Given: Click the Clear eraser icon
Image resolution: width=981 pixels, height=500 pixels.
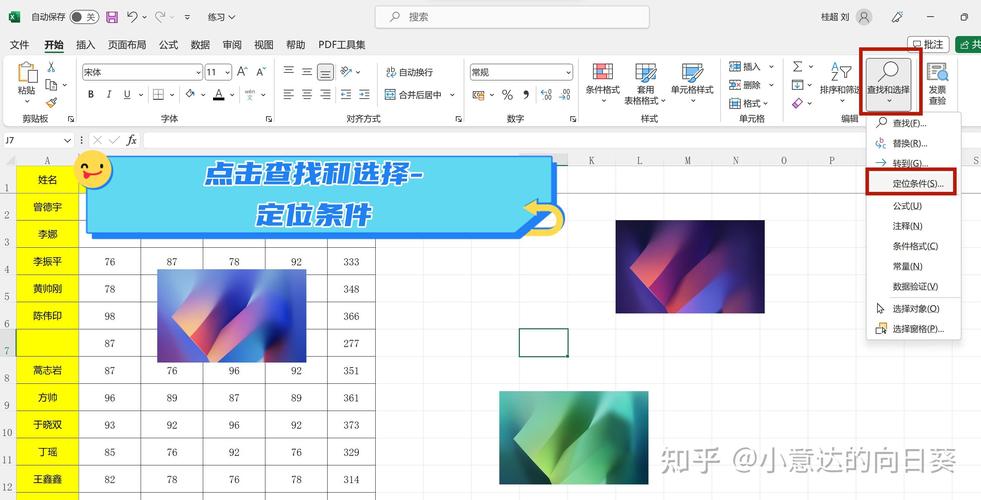Looking at the screenshot, I should (x=797, y=103).
